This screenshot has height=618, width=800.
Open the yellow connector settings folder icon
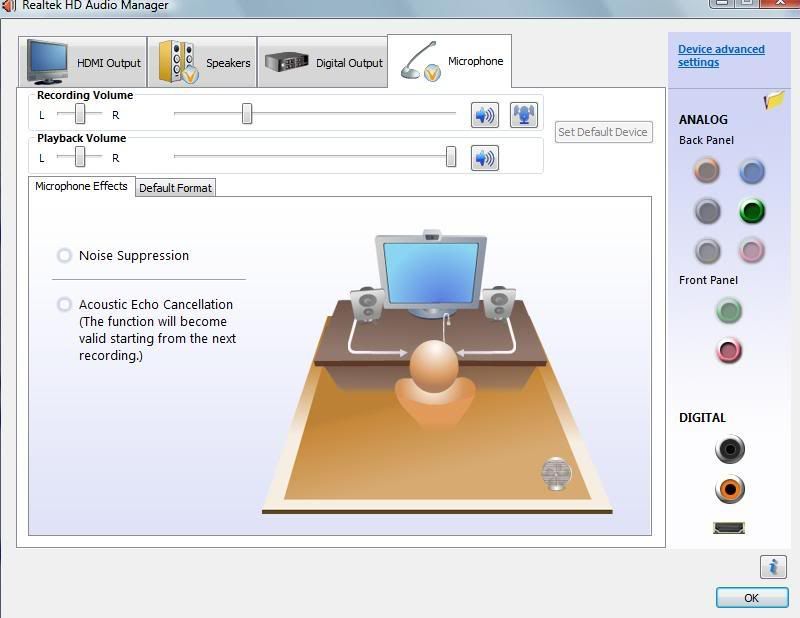[773, 101]
